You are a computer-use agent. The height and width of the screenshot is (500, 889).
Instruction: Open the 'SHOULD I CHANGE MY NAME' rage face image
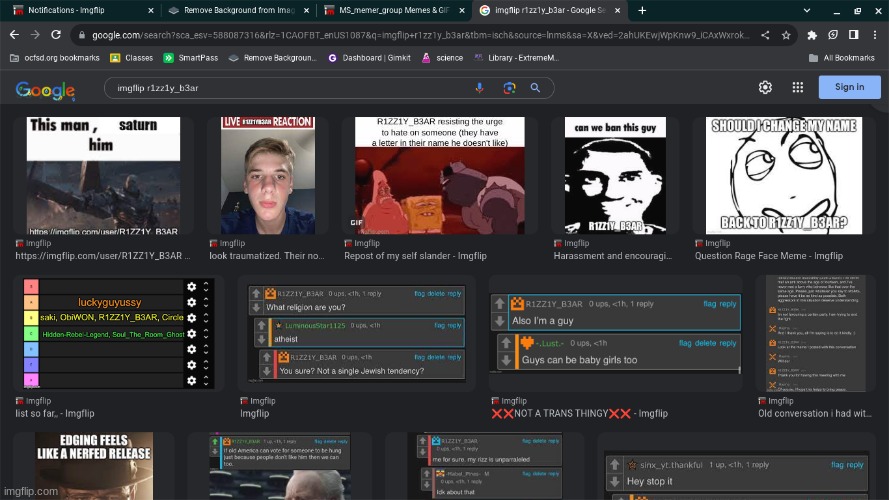click(x=784, y=176)
